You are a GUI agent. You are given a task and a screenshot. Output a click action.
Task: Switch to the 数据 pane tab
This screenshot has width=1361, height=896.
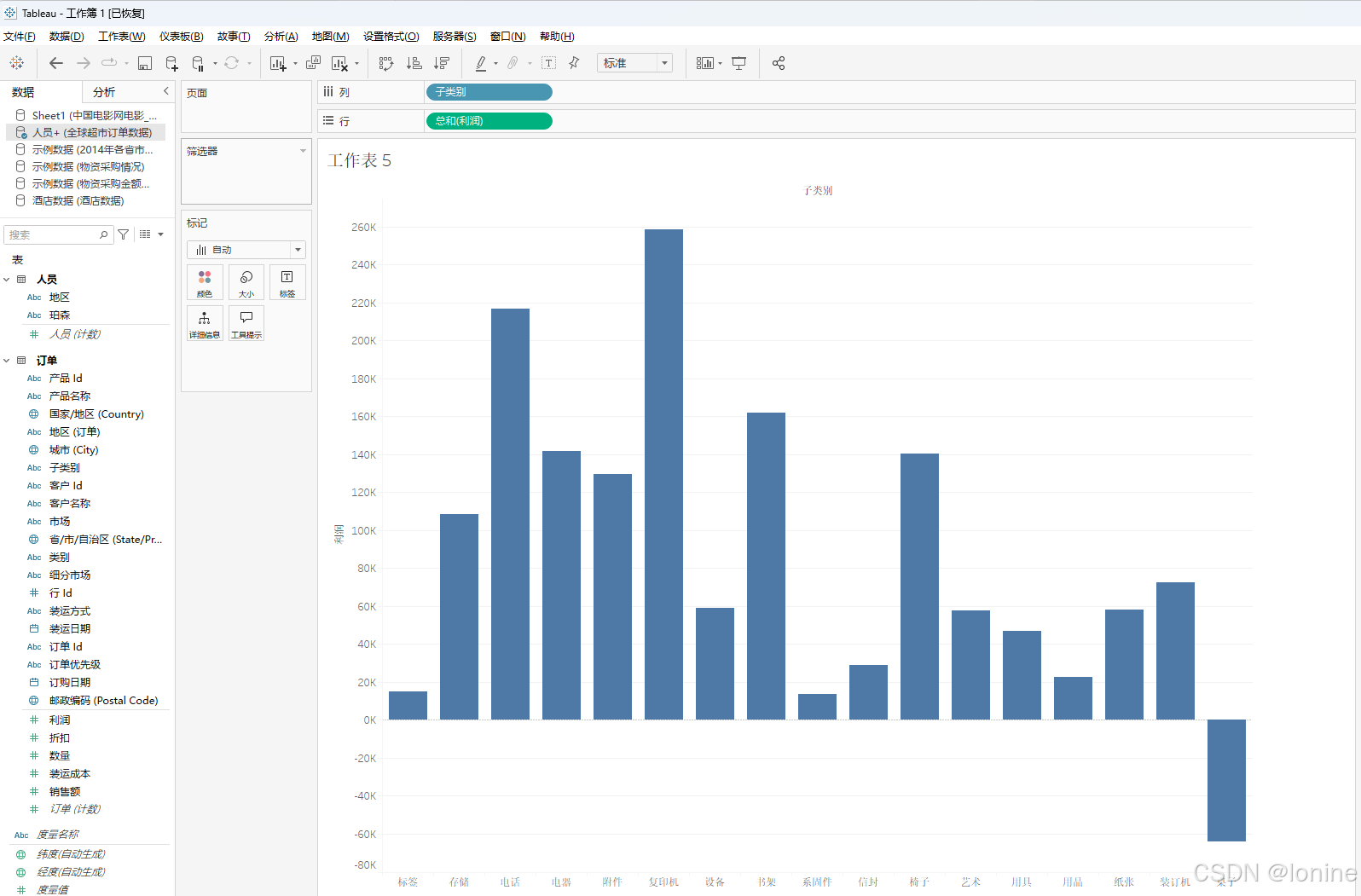(24, 92)
